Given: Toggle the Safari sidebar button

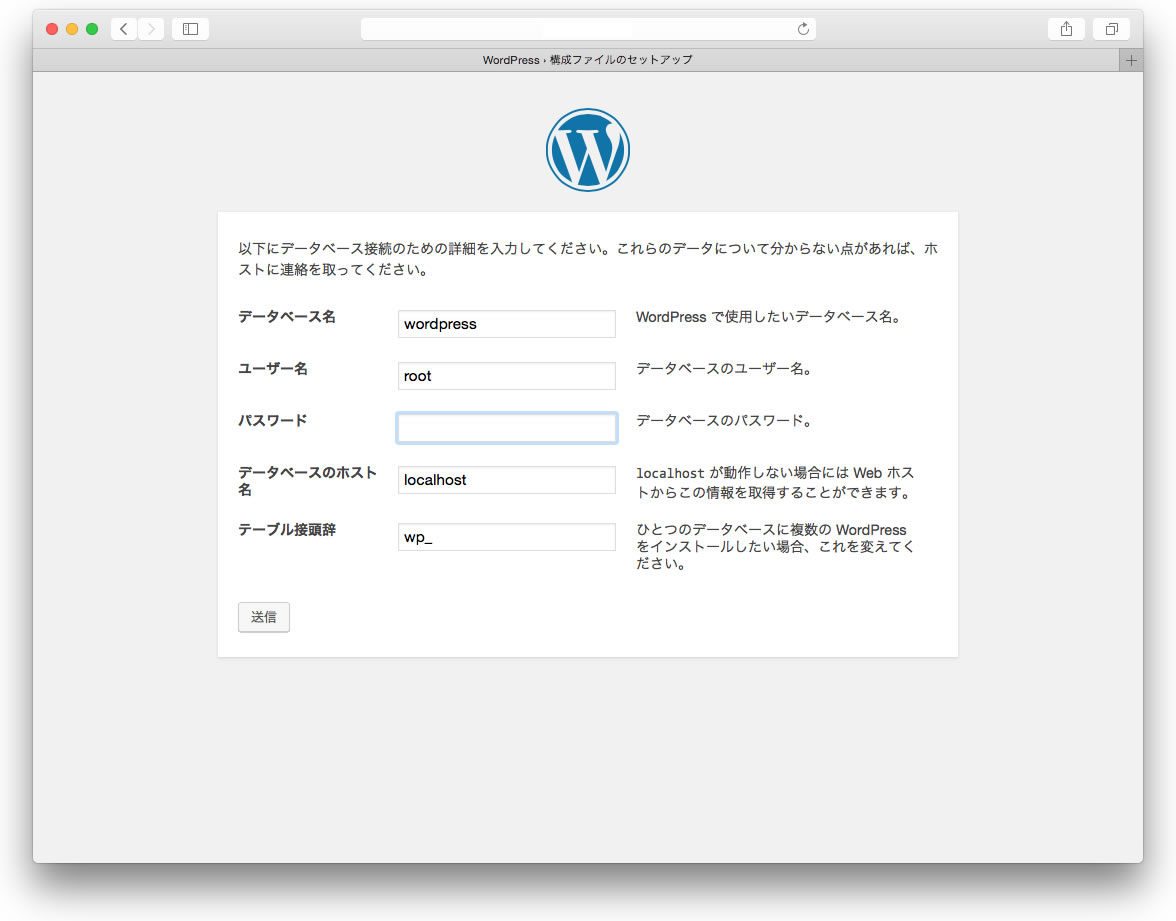Looking at the screenshot, I should (x=190, y=29).
